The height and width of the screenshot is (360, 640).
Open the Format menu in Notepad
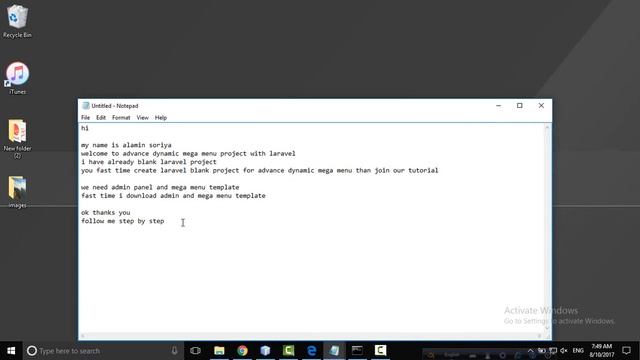point(121,118)
